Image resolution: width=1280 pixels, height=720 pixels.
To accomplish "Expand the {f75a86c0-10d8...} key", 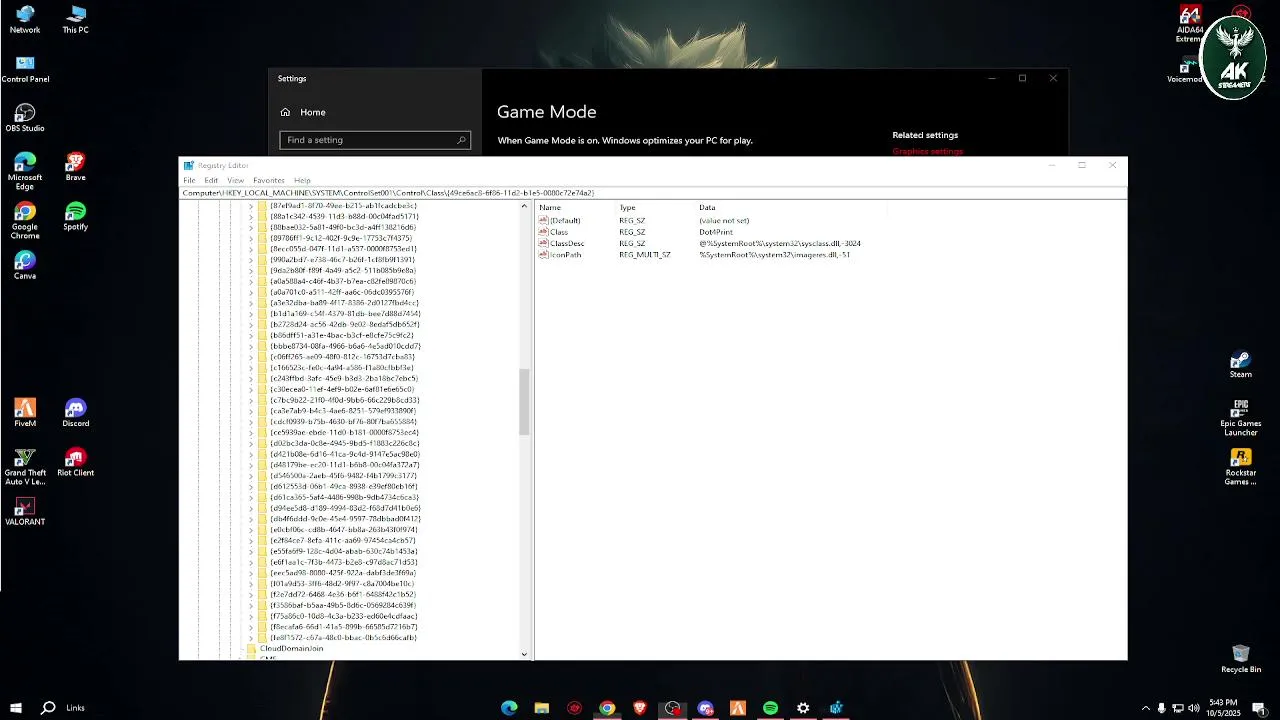I will (251, 615).
